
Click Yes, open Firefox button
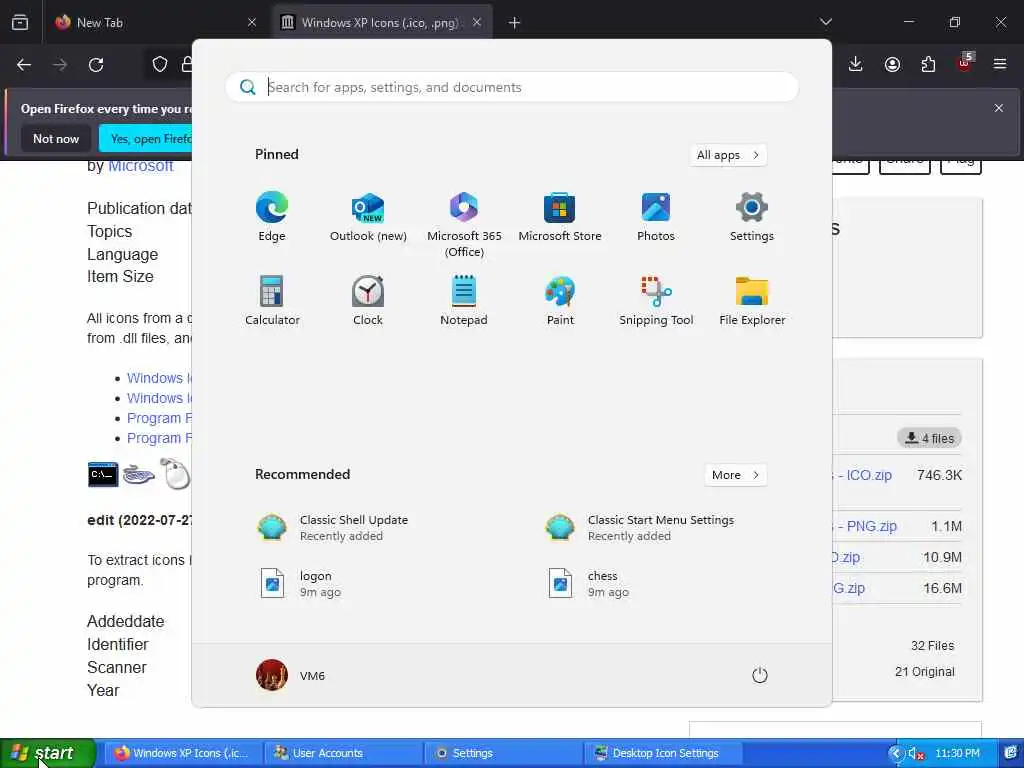[x=147, y=138]
